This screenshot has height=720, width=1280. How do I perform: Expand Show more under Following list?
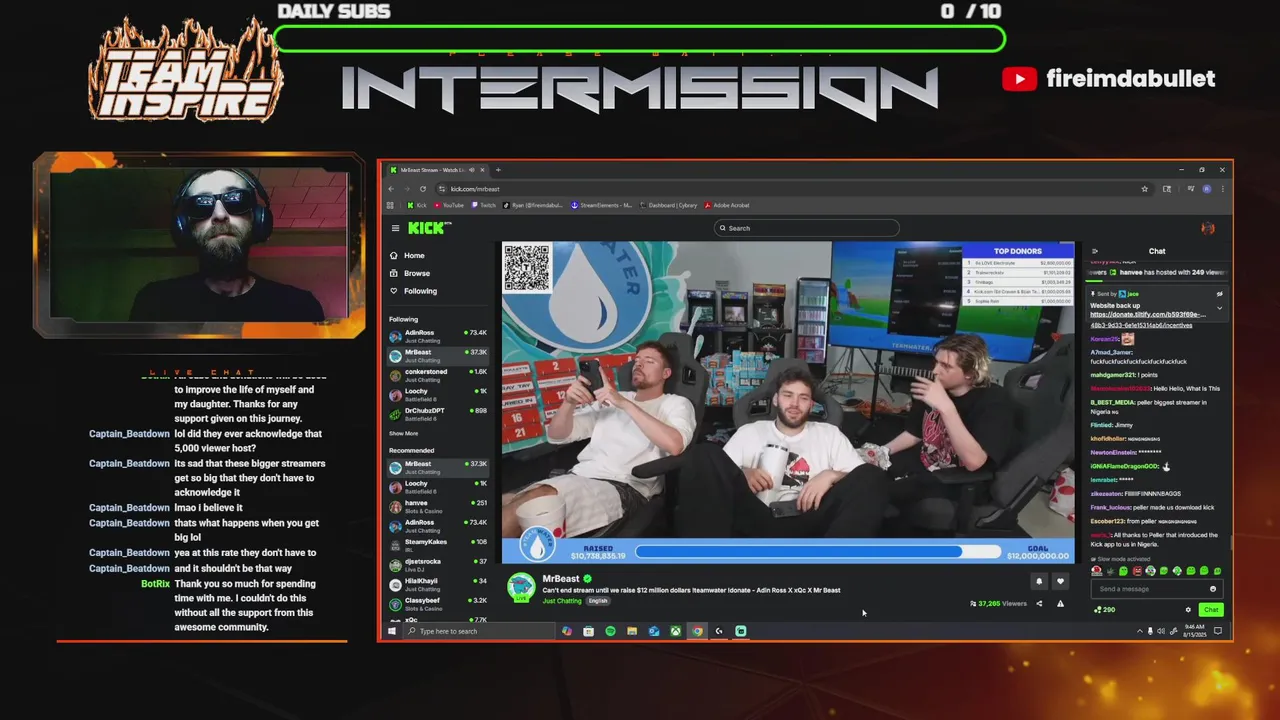[x=404, y=433]
